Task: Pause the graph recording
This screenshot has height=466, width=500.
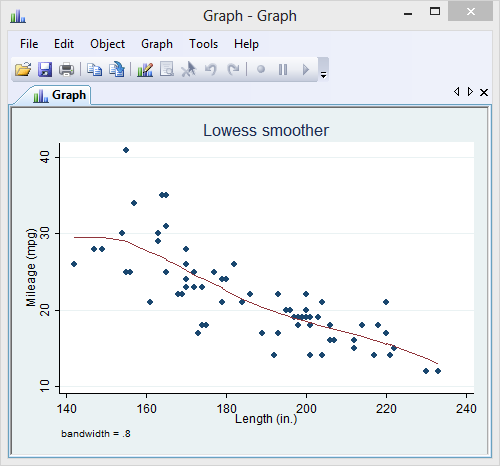Action: point(283,70)
